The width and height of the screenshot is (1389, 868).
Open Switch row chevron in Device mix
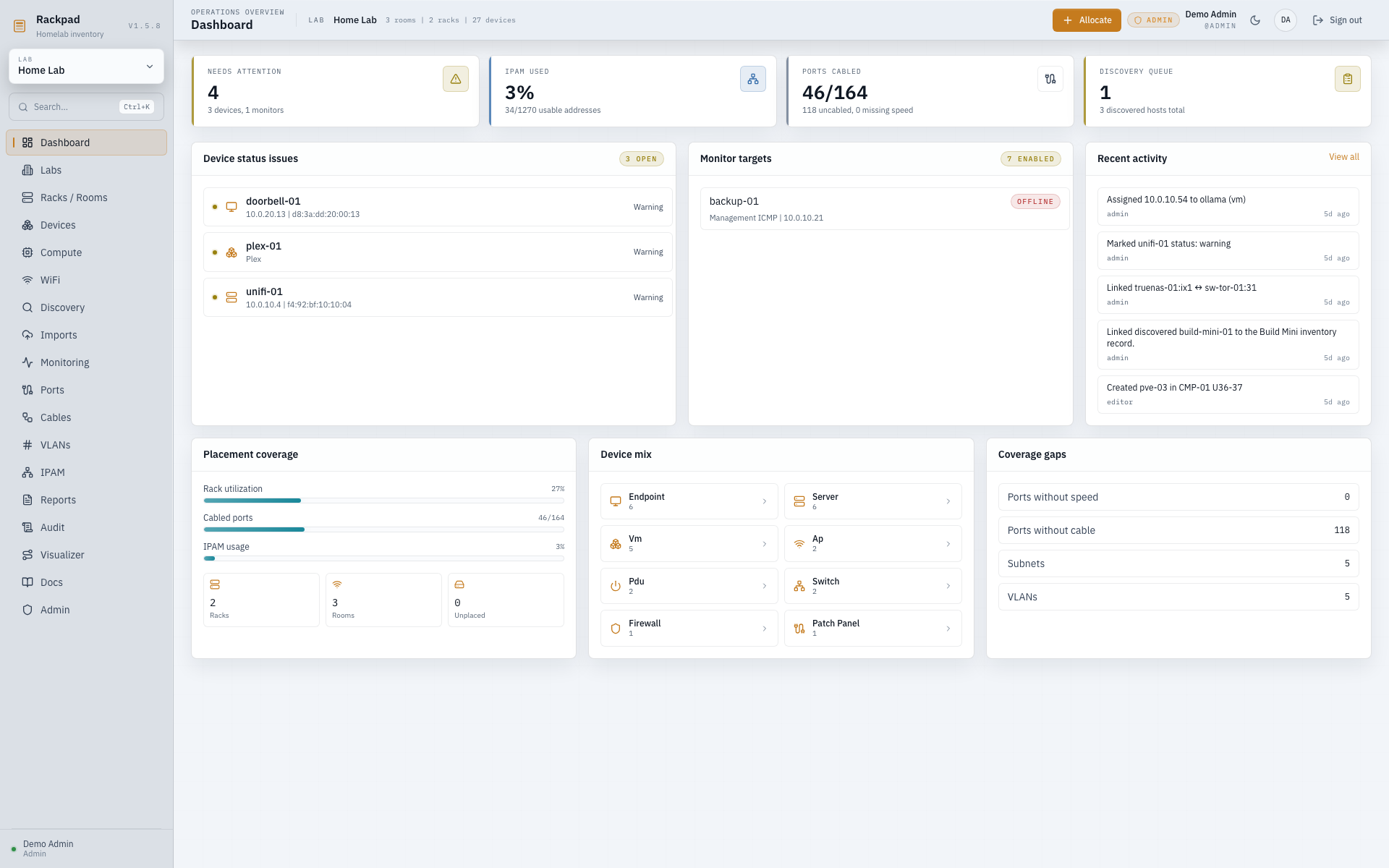tap(948, 586)
